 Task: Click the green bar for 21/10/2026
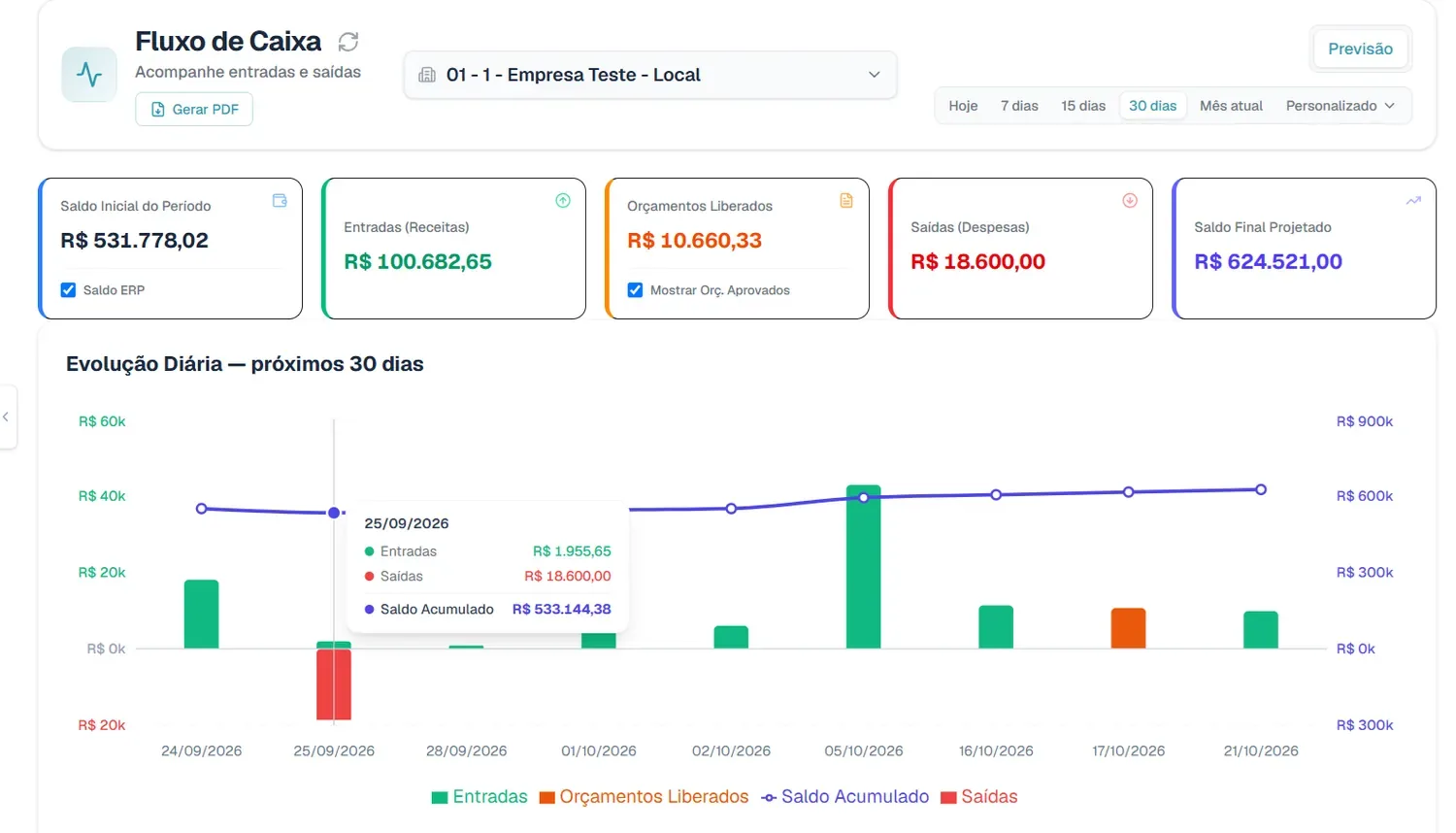click(x=1261, y=630)
